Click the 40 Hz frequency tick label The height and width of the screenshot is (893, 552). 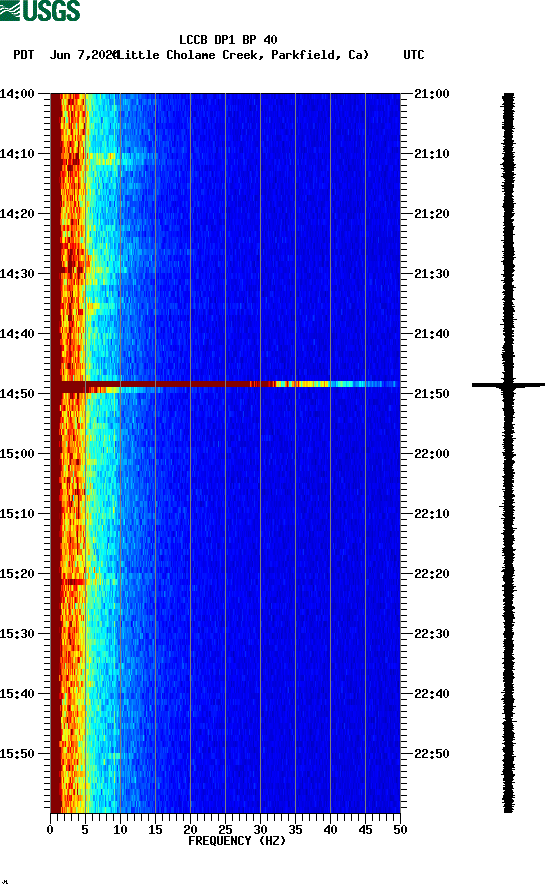click(x=330, y=830)
